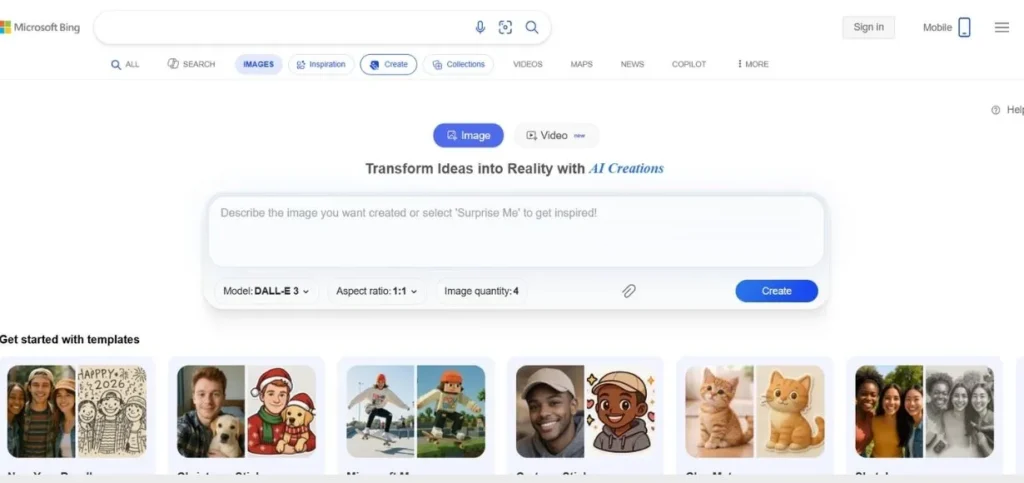Switch to Image generation mode
1024x483 pixels.
(x=468, y=136)
